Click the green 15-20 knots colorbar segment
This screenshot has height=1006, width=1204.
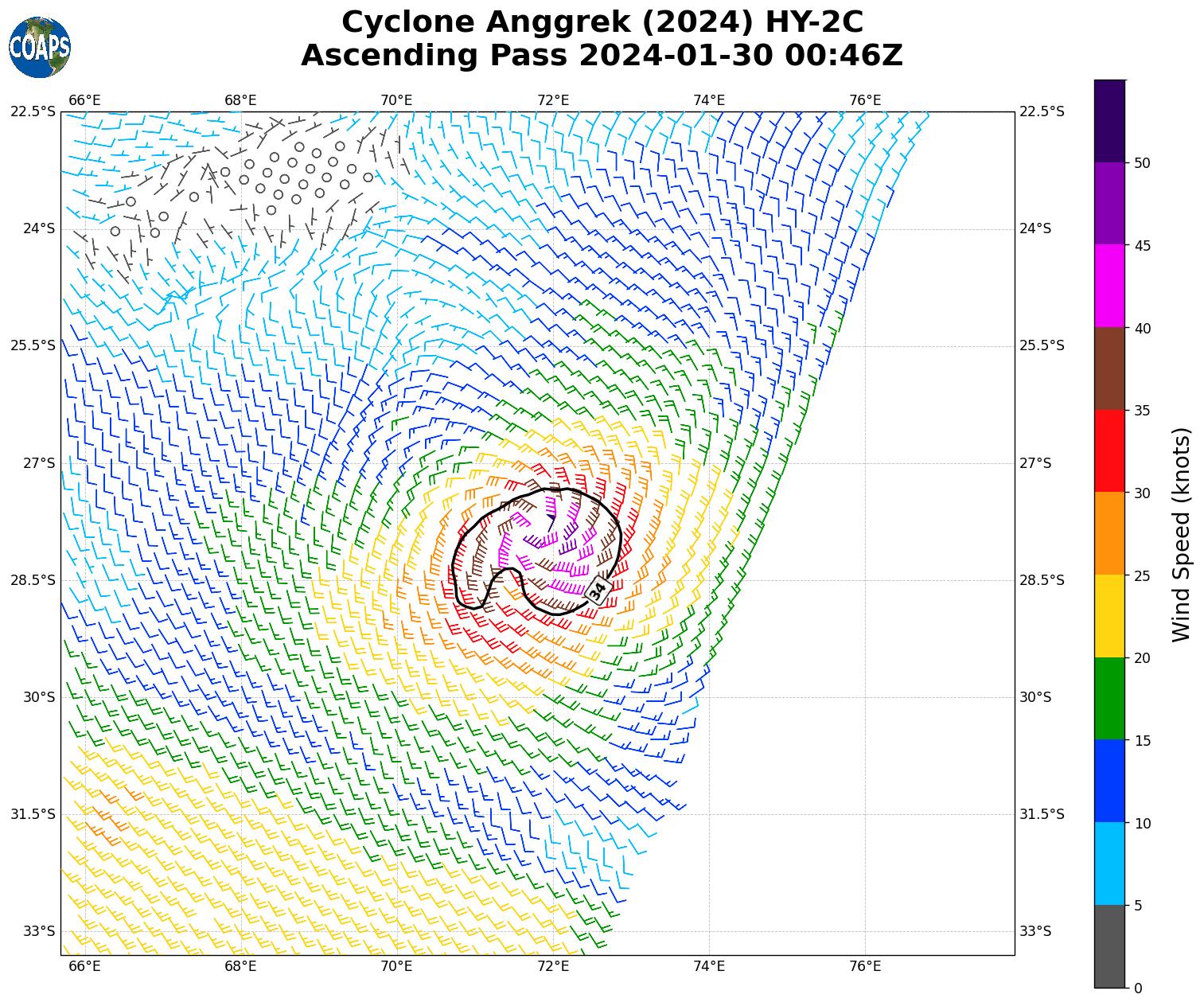1109,699
